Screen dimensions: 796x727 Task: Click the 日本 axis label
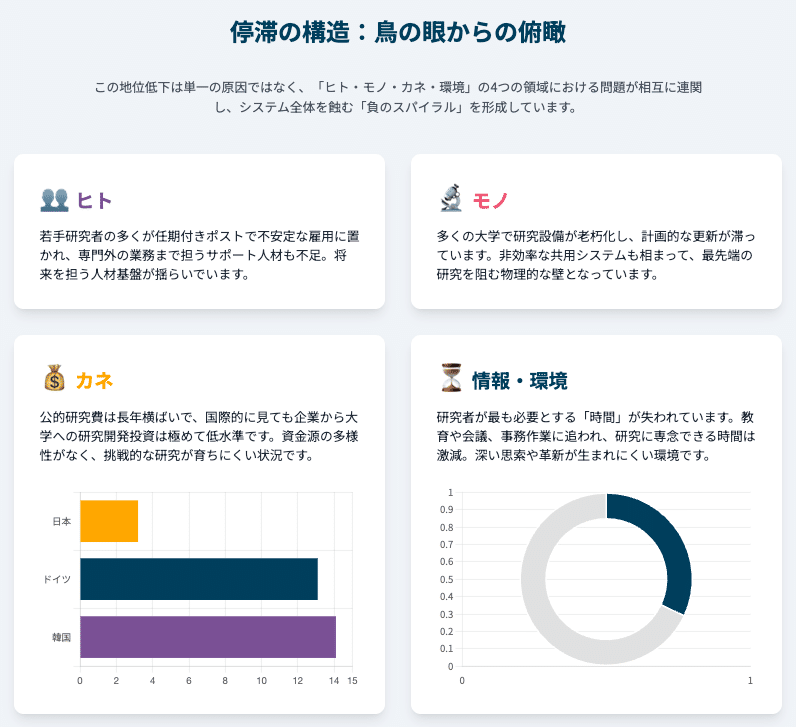point(62,521)
